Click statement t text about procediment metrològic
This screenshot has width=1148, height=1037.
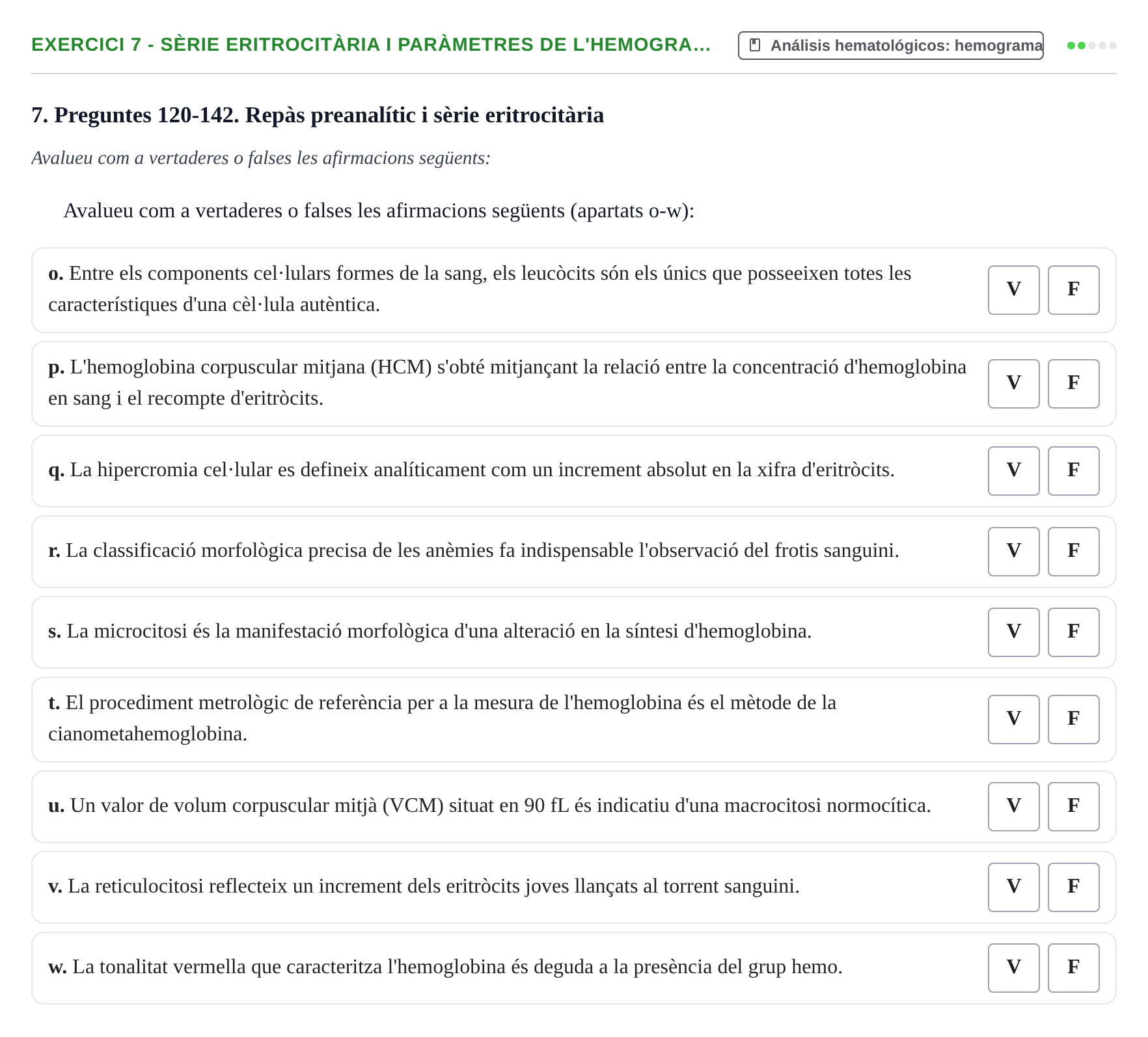click(x=442, y=718)
